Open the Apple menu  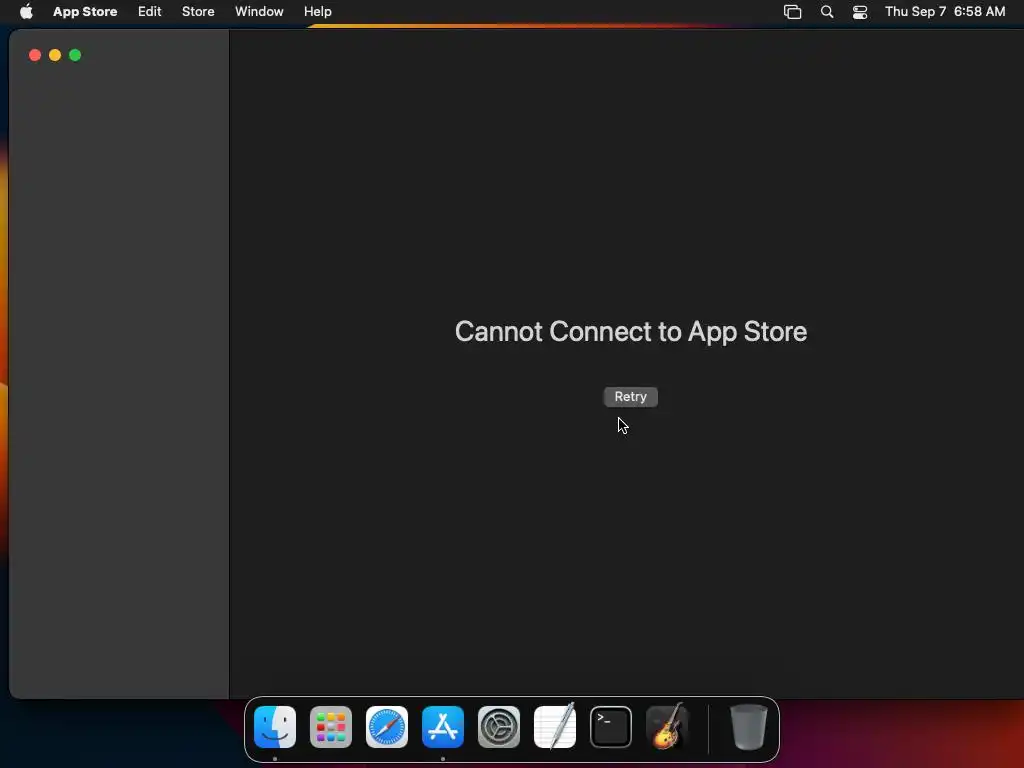click(x=26, y=12)
